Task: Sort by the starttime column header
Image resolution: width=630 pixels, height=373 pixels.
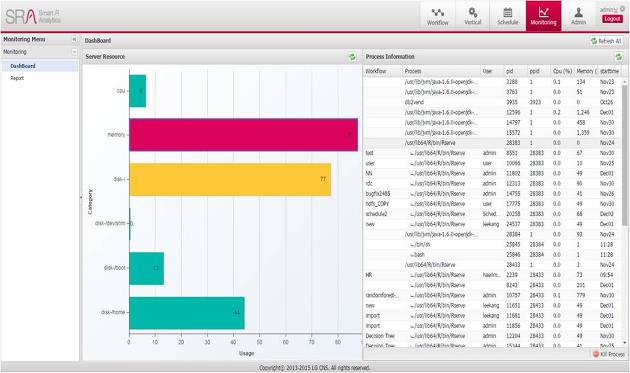Action: point(609,71)
